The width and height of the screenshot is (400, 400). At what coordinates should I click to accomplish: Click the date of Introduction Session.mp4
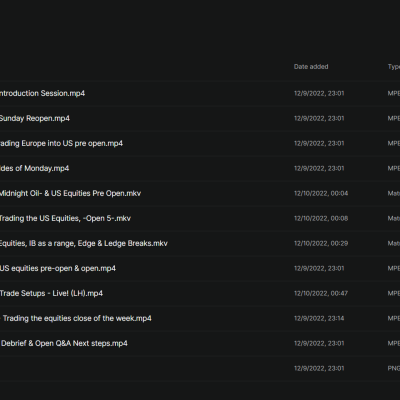coord(319,93)
